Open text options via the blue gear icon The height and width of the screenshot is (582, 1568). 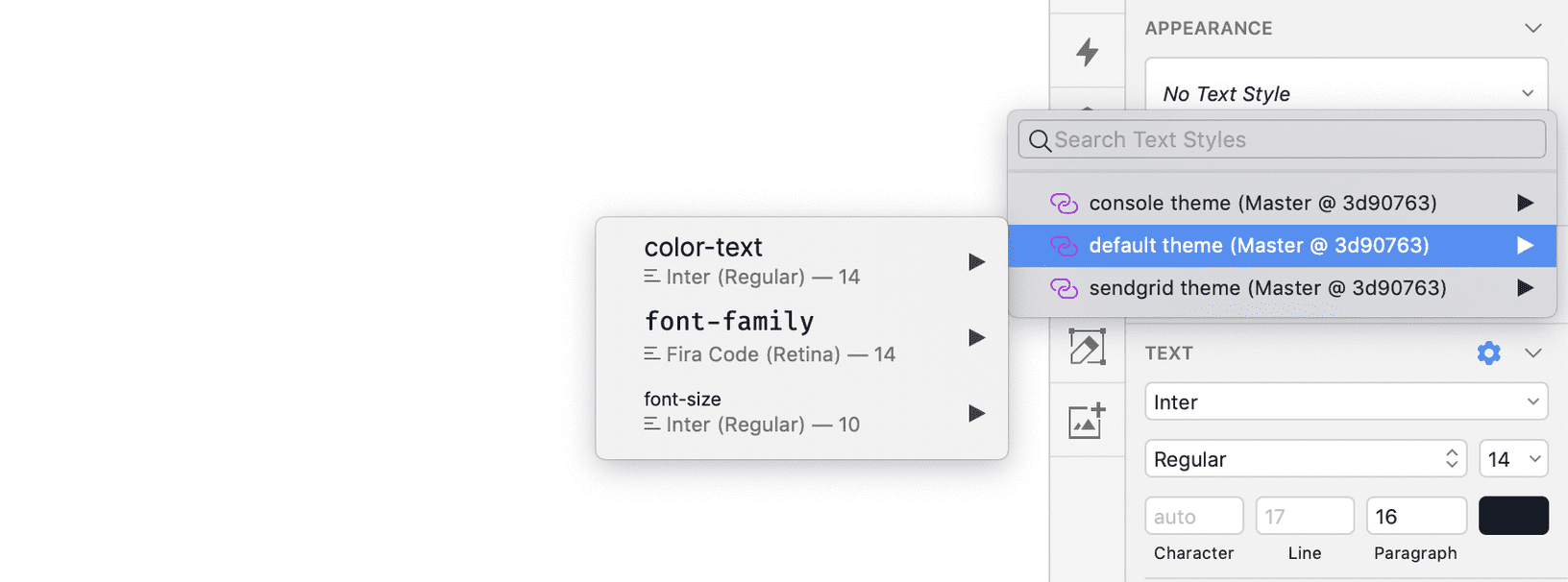point(1488,352)
